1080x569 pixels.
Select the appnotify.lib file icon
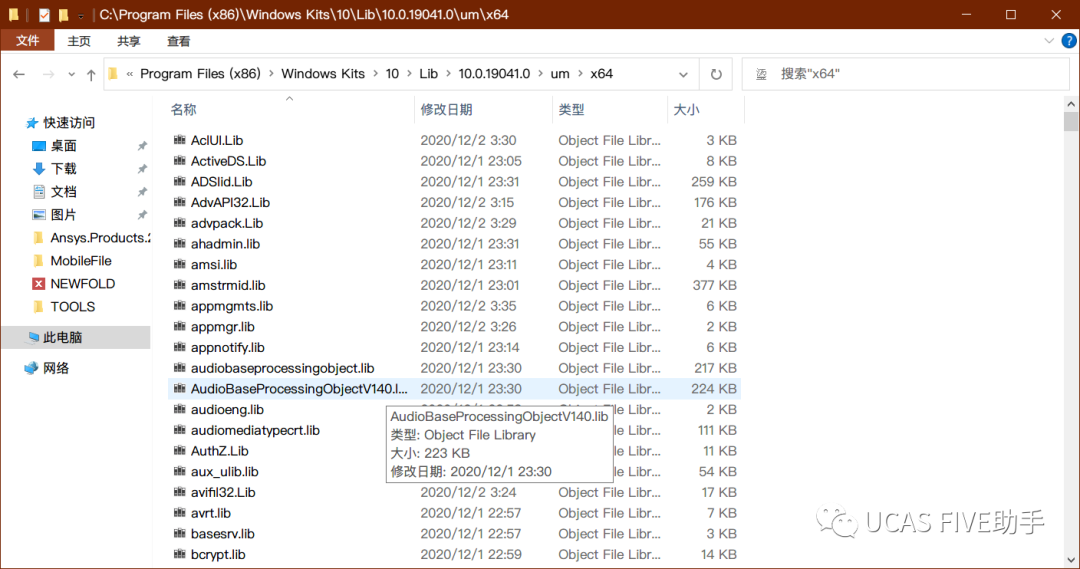[x=180, y=346]
